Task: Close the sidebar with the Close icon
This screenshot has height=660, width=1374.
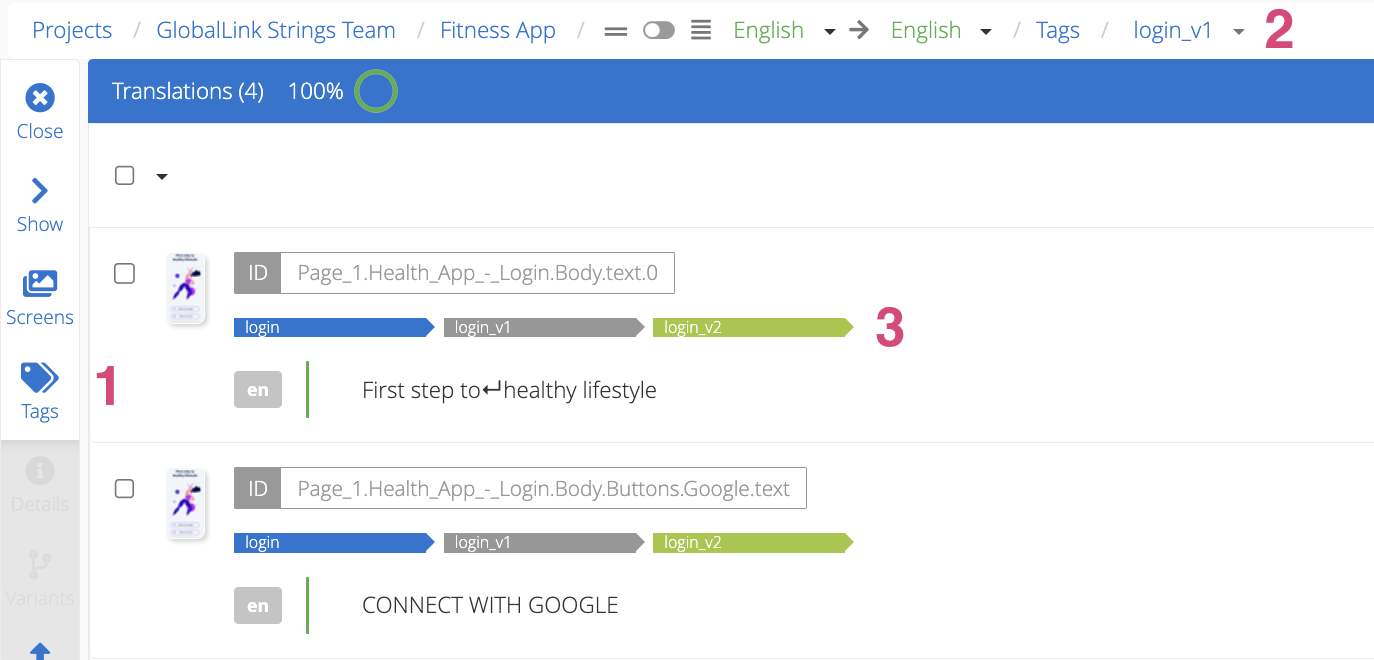Action: tap(40, 98)
